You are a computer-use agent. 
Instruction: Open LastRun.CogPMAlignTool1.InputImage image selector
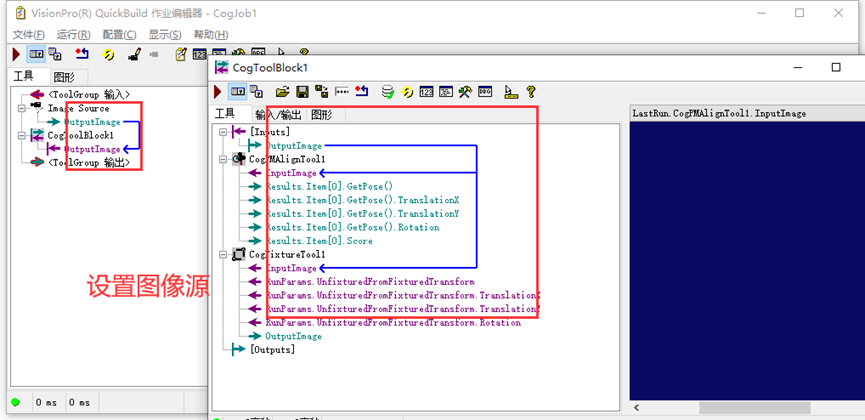point(747,113)
